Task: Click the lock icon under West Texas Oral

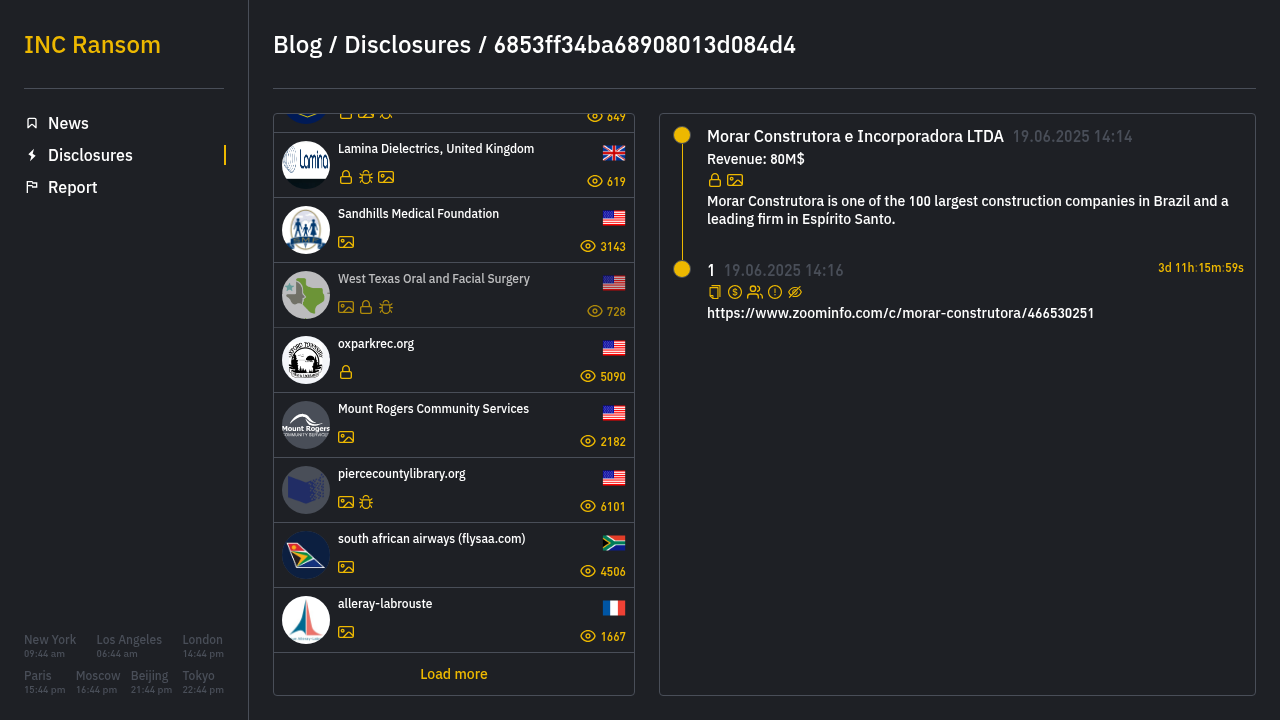Action: 366,307
